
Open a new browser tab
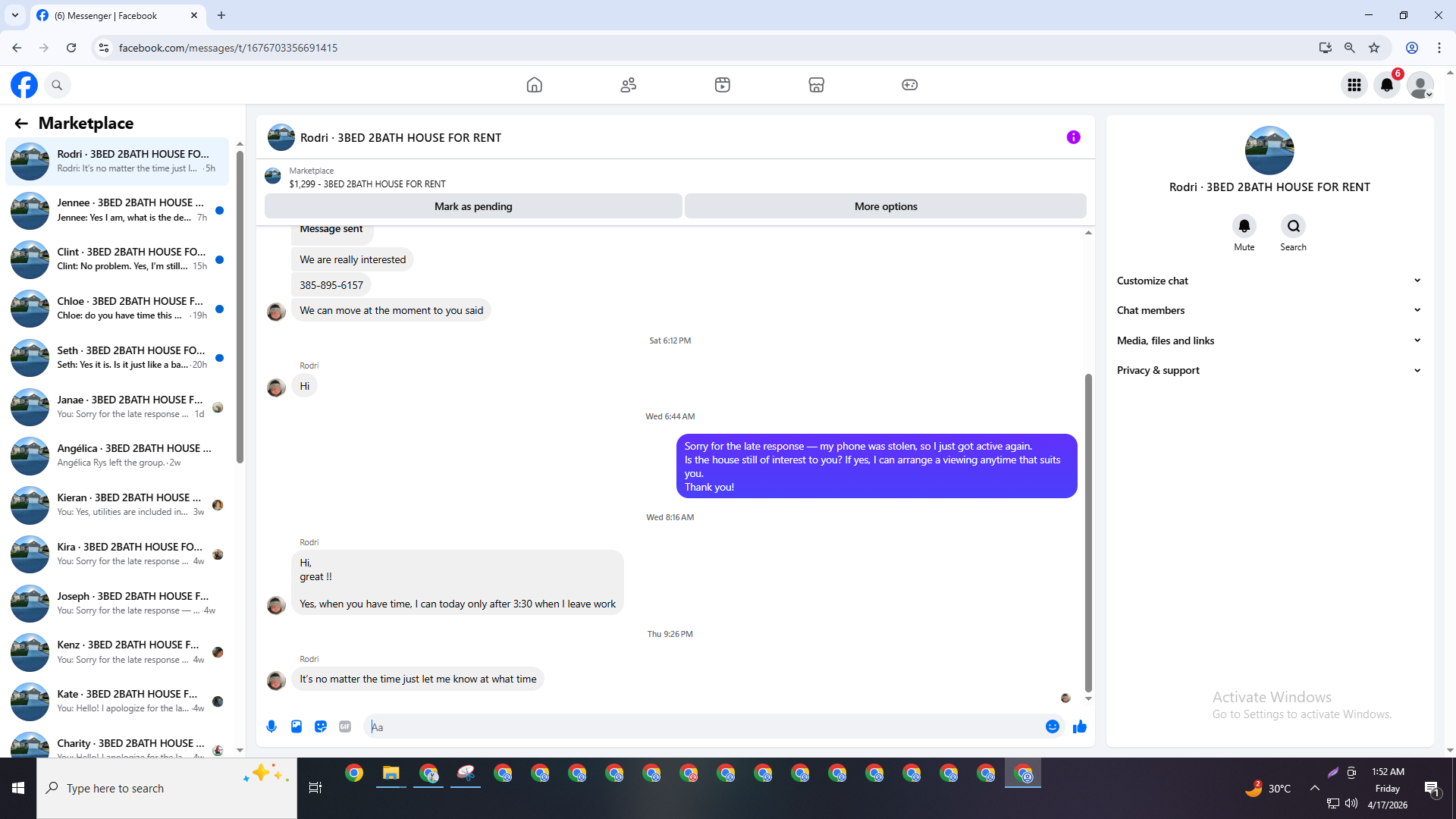pyautogui.click(x=221, y=15)
